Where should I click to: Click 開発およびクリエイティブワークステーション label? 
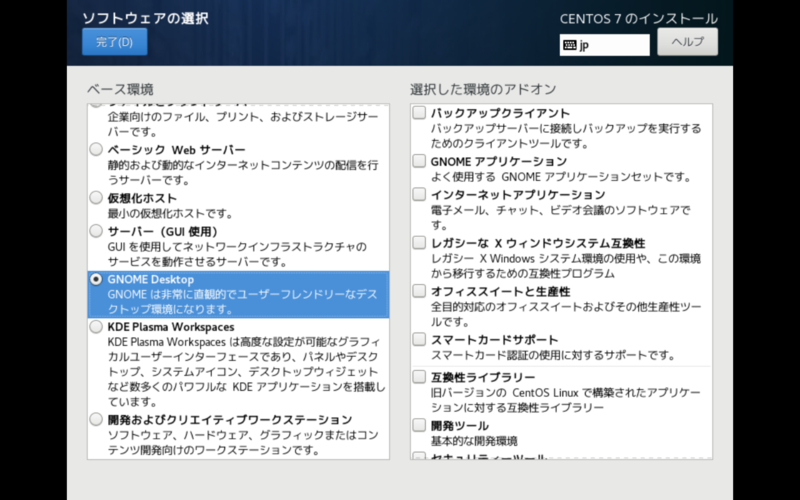(230, 420)
